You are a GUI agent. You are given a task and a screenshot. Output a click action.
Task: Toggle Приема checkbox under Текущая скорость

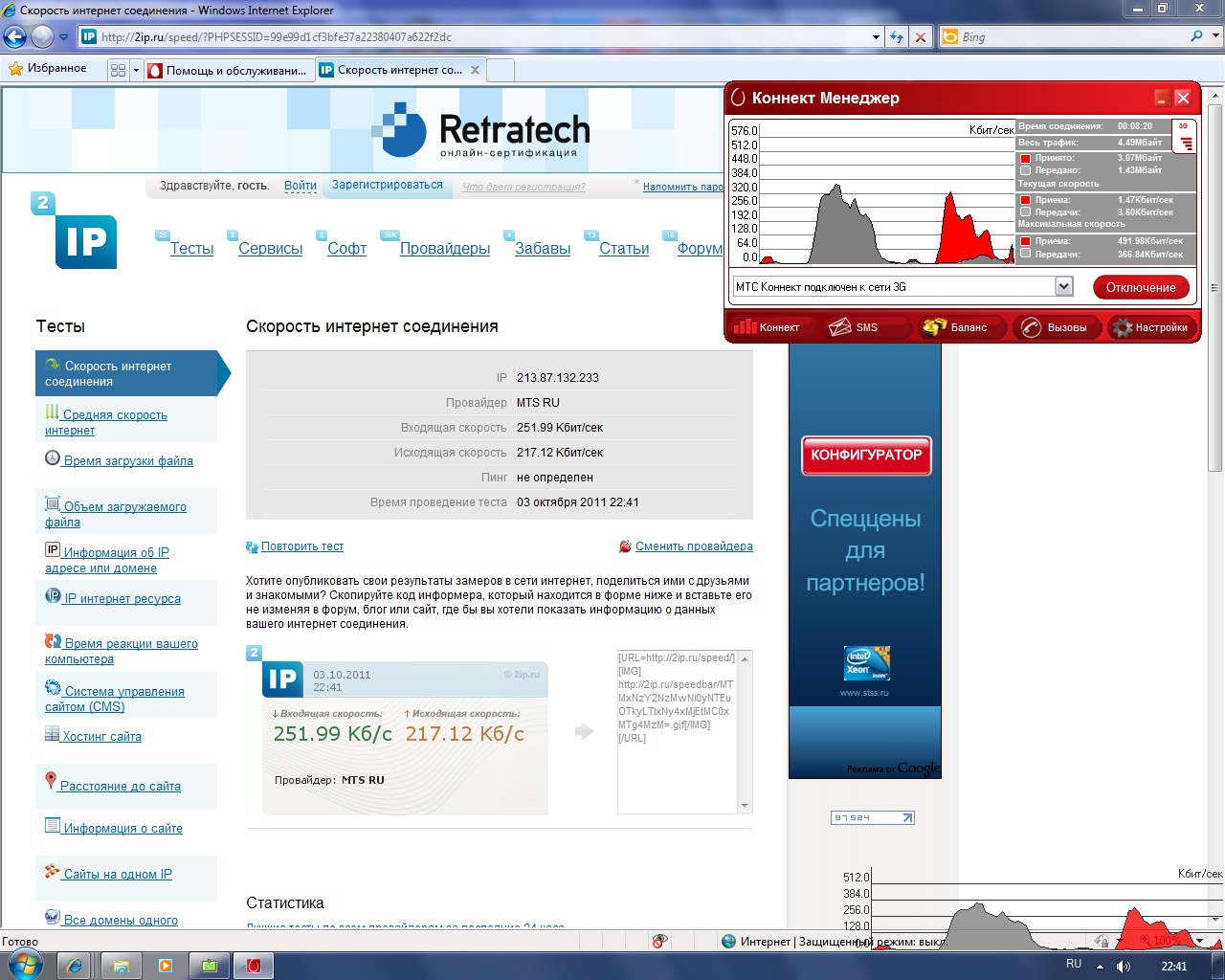(1025, 200)
